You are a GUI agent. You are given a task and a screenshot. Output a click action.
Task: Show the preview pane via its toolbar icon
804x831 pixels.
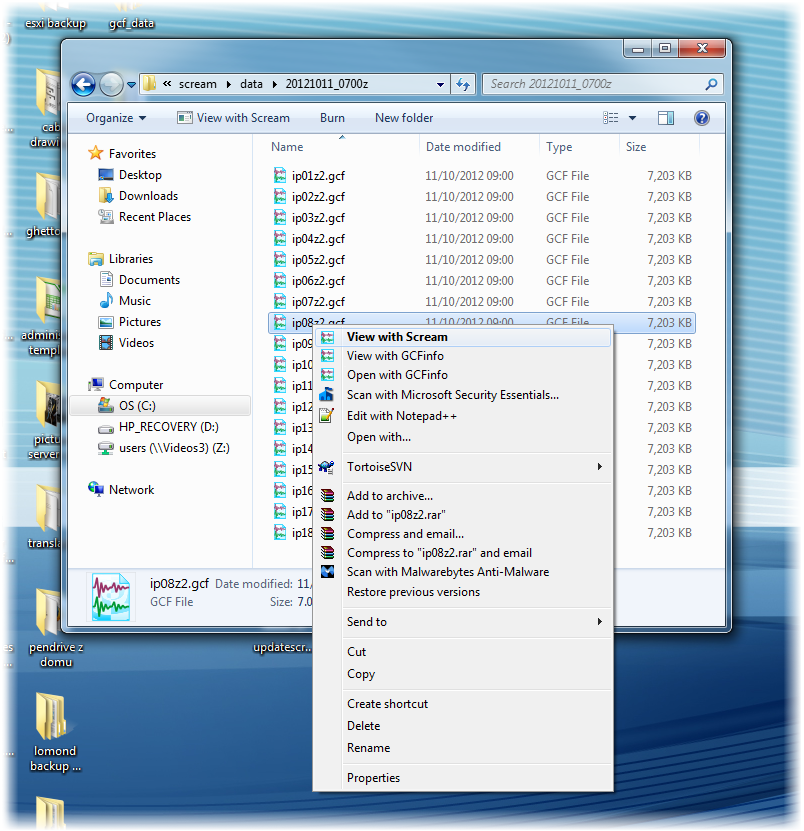[666, 117]
